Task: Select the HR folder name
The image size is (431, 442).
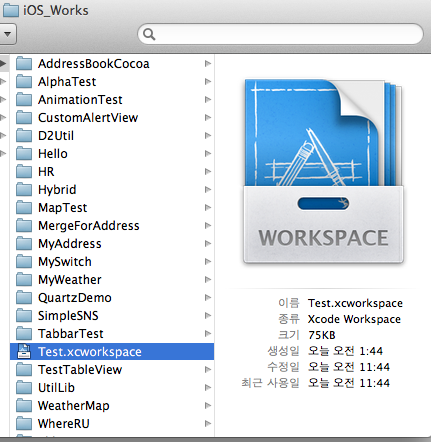Action: (x=46, y=172)
